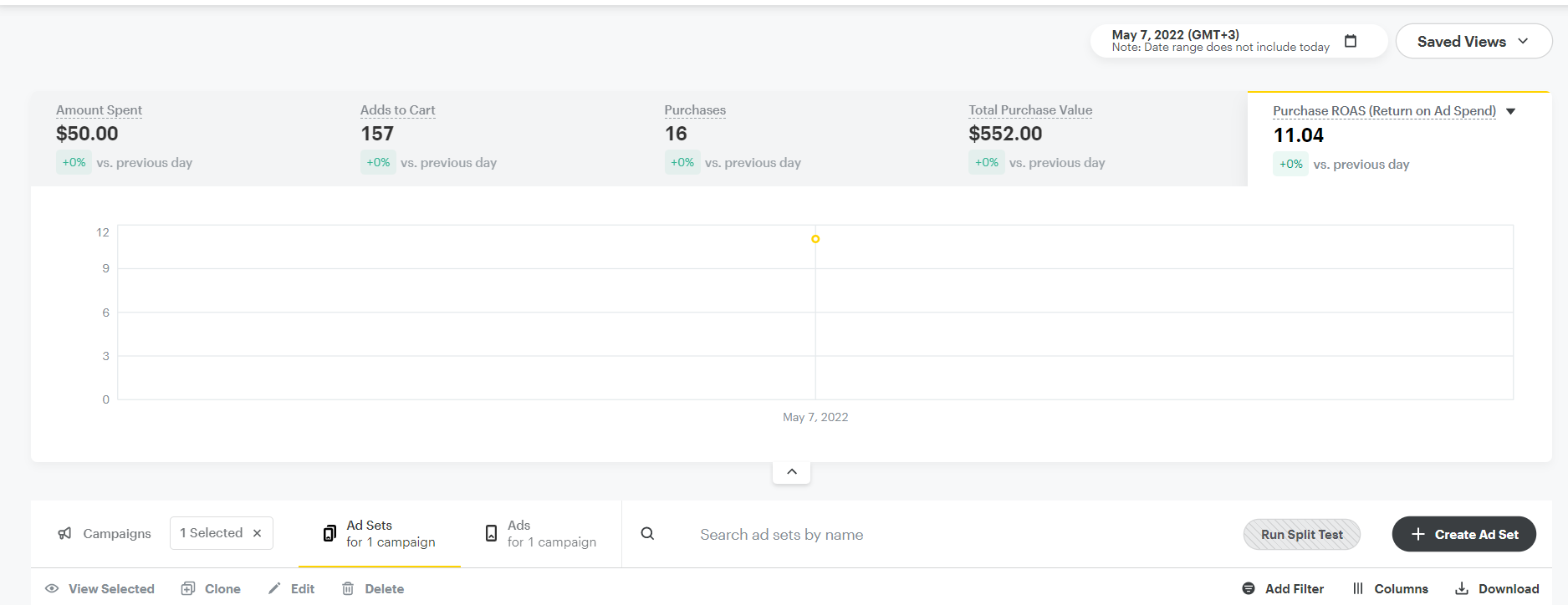The width and height of the screenshot is (1568, 605).
Task: Click the Create Ad Set button
Action: 1463,534
